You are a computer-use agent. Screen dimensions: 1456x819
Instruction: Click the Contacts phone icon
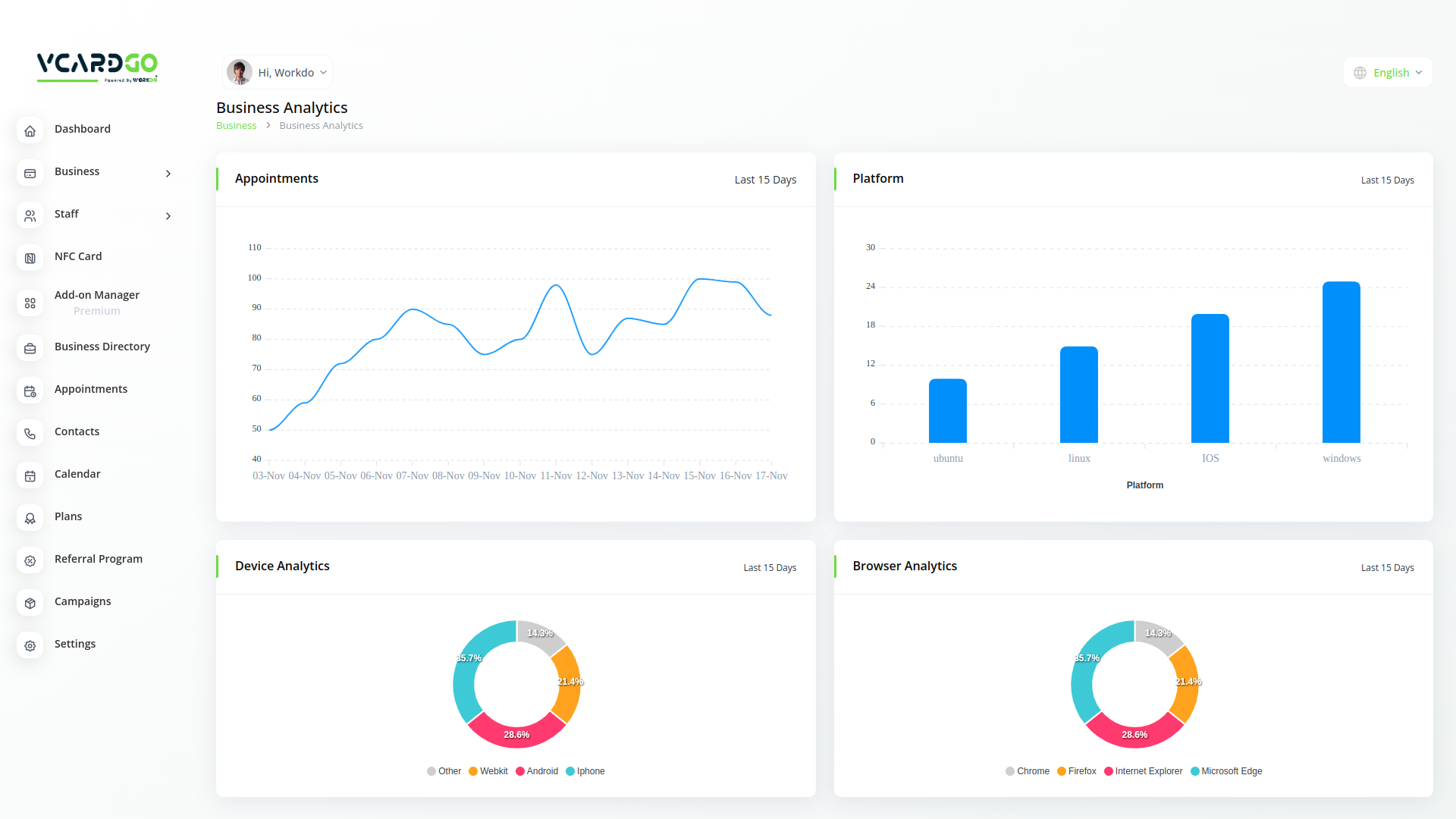30,433
